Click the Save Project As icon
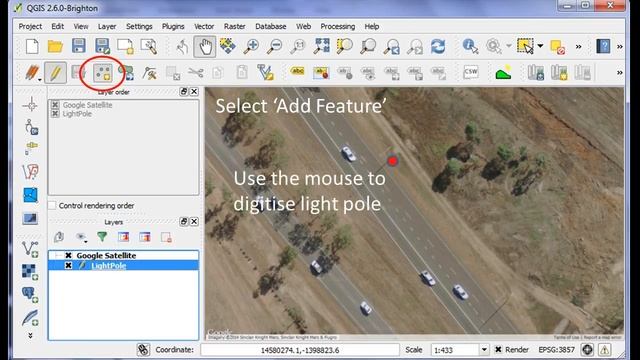Image resolution: width=640 pixels, height=360 pixels. (102, 46)
